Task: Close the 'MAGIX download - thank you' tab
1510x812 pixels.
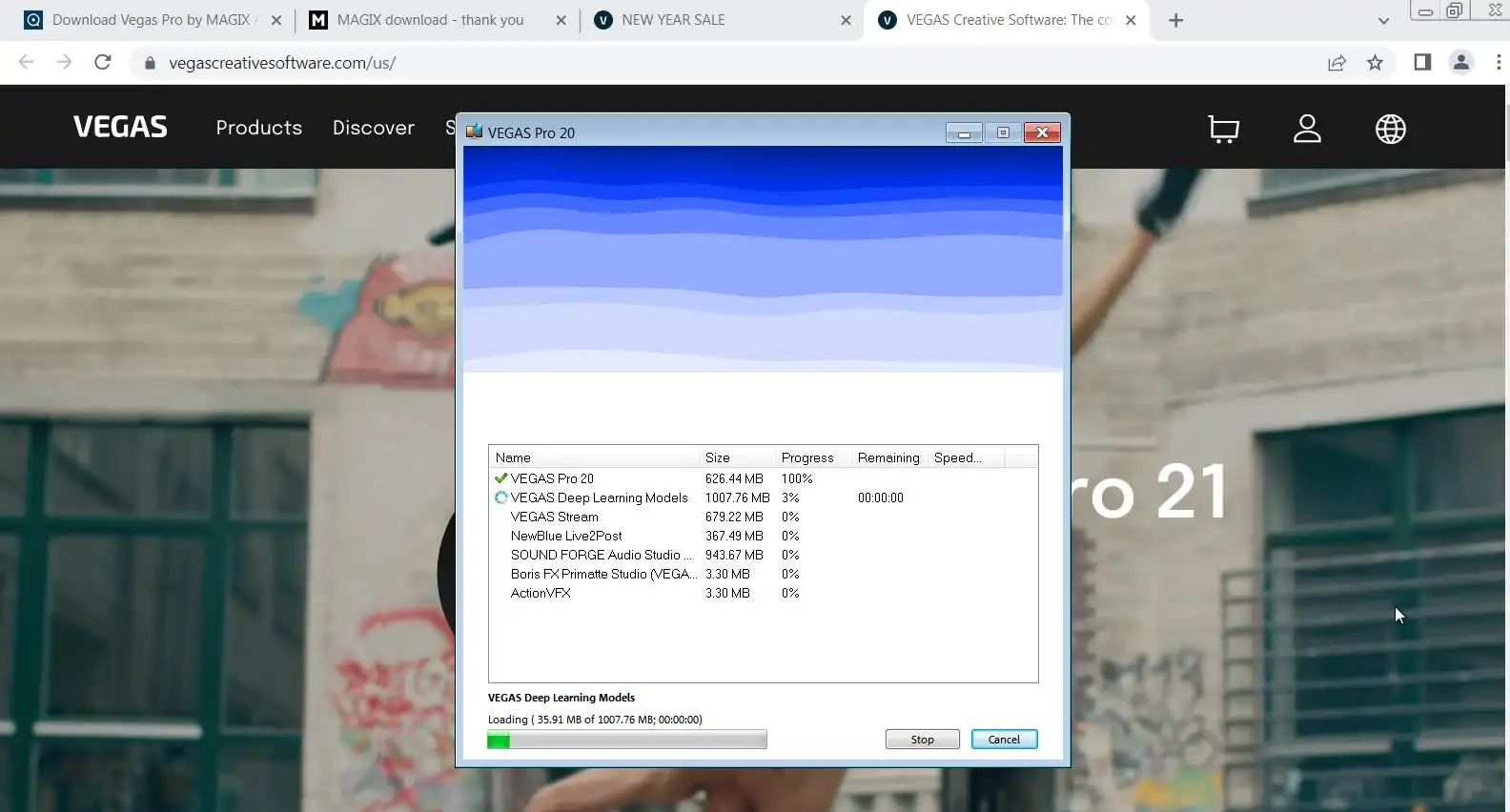Action: click(x=561, y=20)
